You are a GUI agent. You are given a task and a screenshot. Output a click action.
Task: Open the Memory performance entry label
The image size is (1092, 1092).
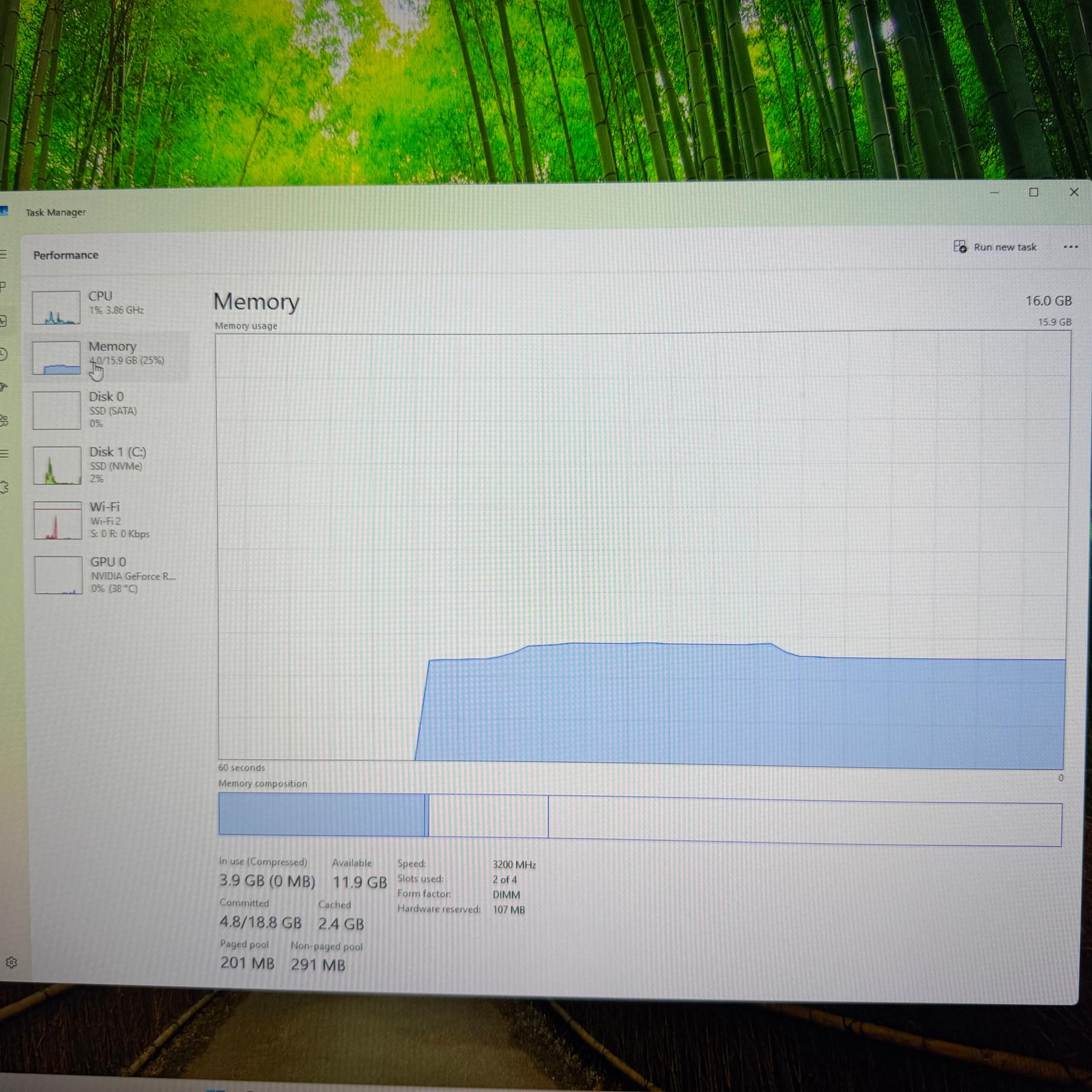pos(112,346)
